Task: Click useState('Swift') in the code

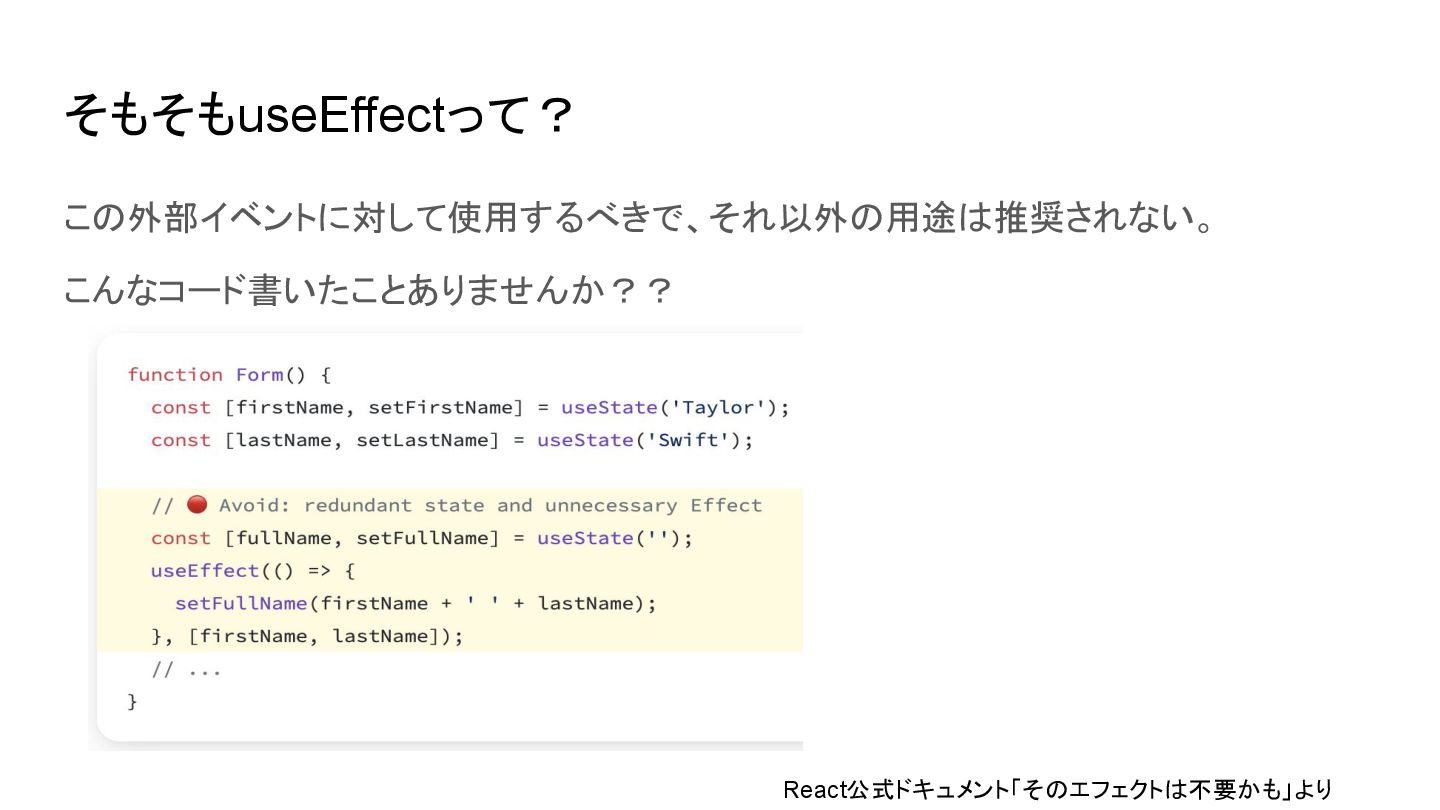Action: click(x=644, y=440)
